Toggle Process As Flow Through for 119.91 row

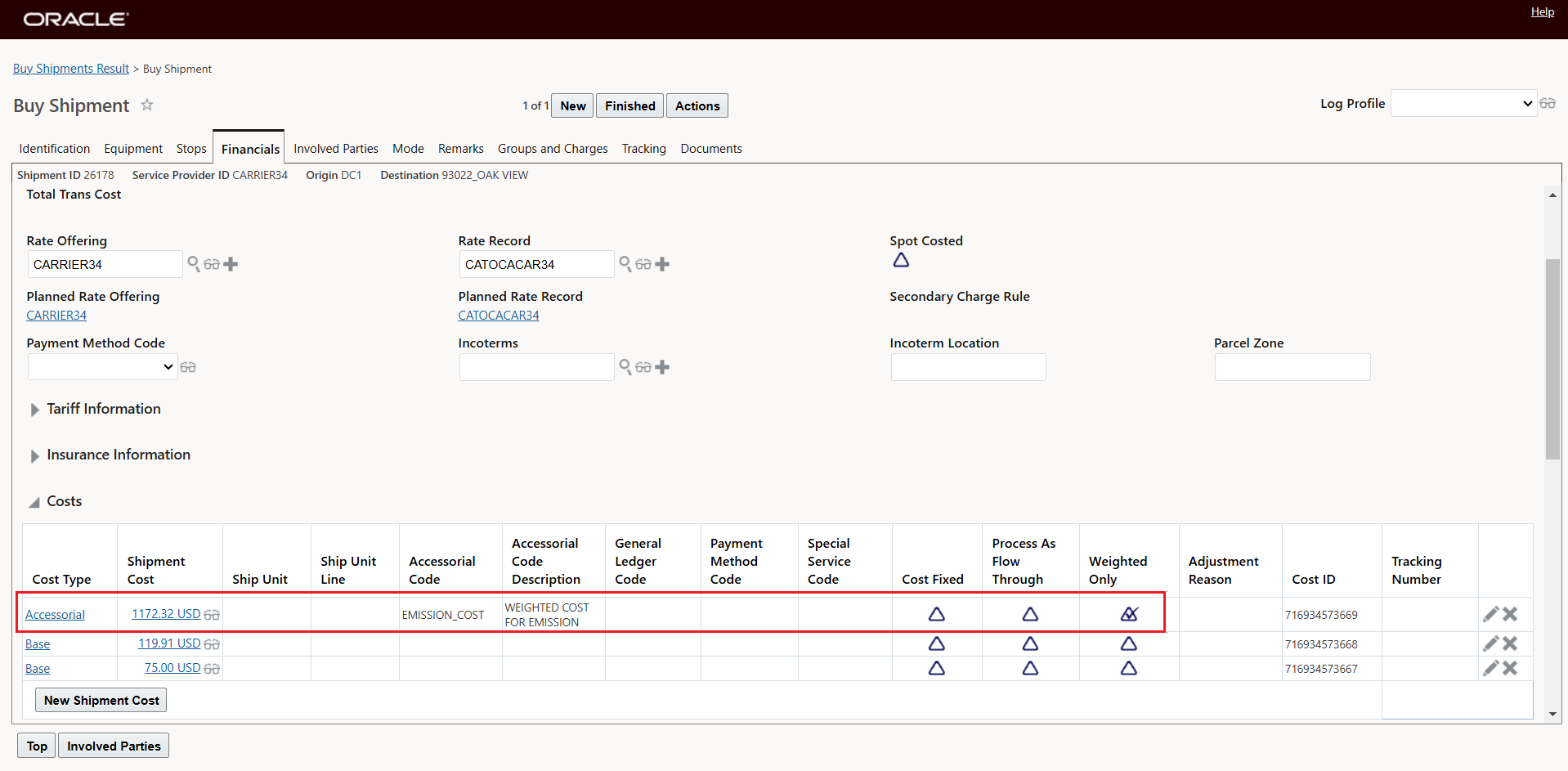[x=1030, y=643]
